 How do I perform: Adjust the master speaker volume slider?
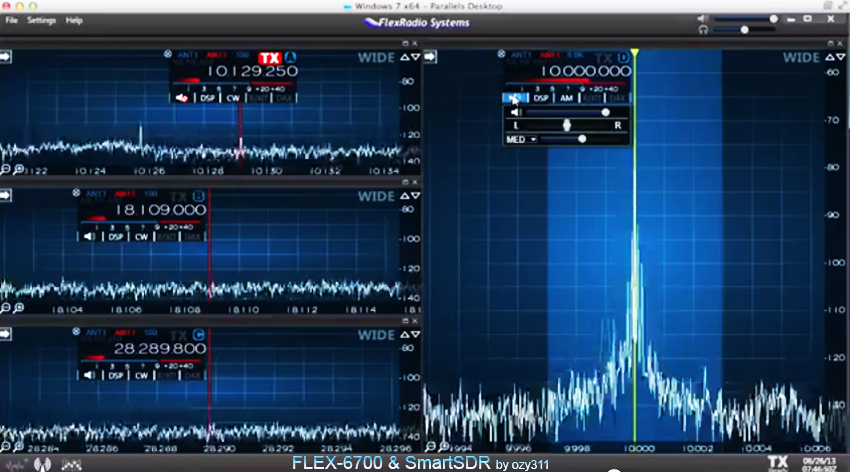tap(746, 19)
